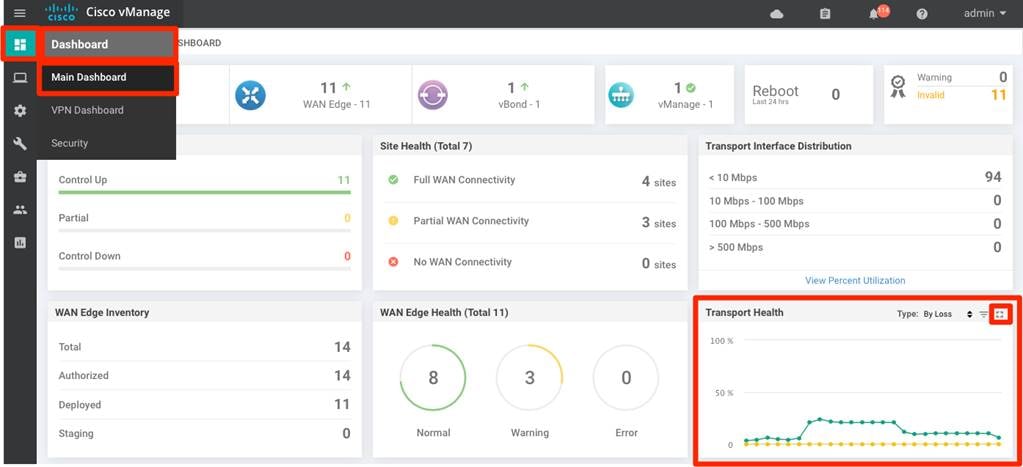
Task: Click the certificate ribbon icon
Action: coord(898,86)
